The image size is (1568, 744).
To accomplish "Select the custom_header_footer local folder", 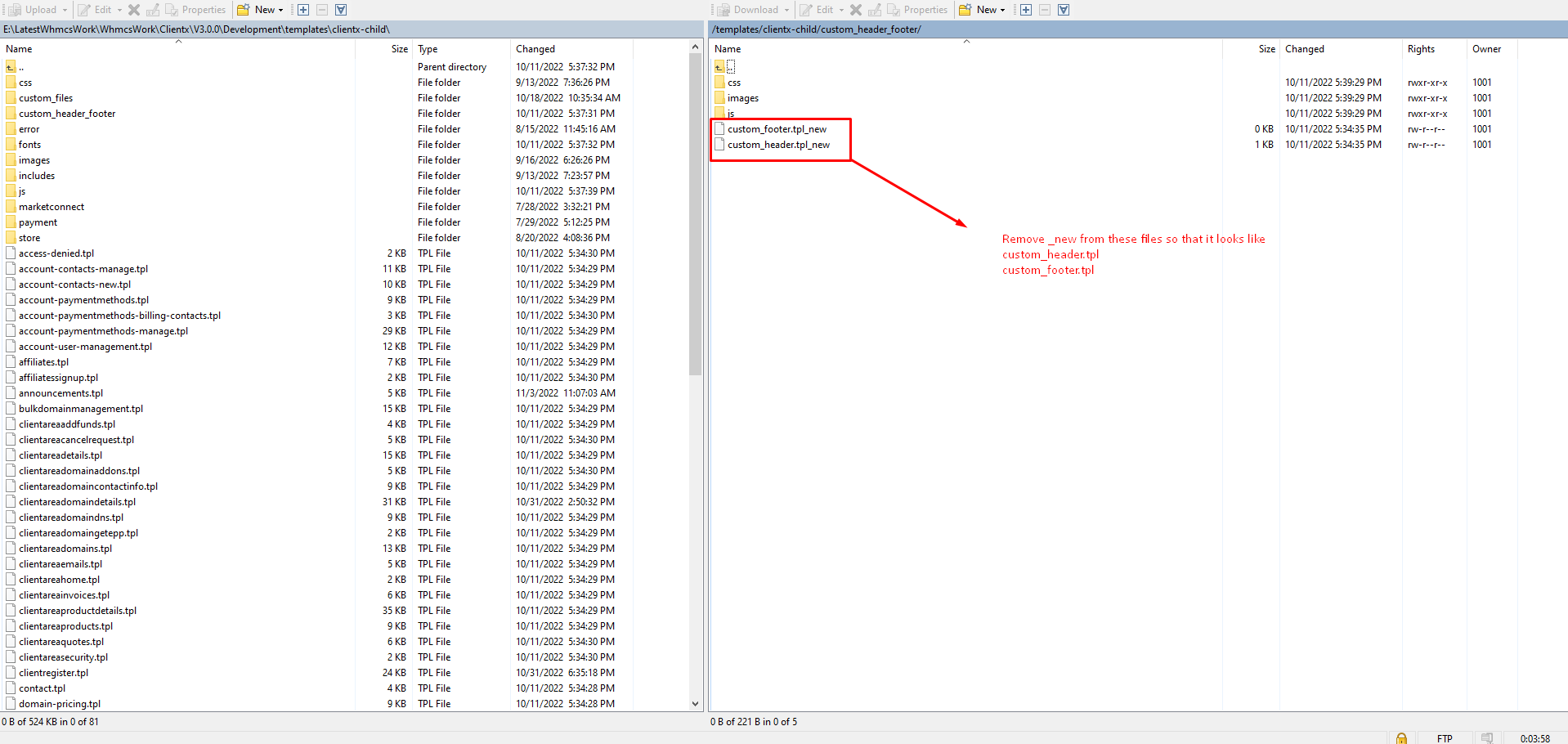I will (67, 114).
